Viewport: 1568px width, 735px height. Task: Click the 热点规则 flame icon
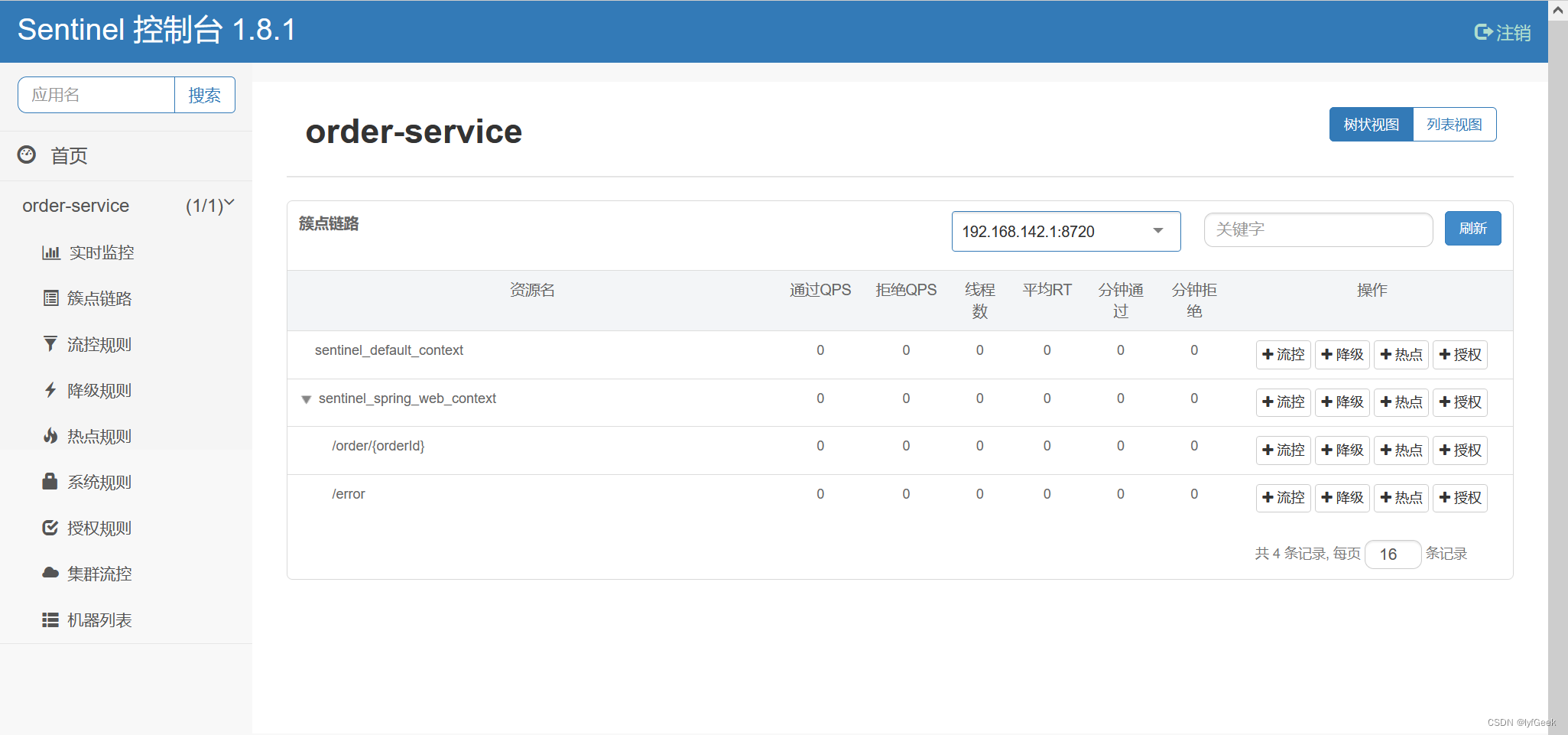(50, 436)
